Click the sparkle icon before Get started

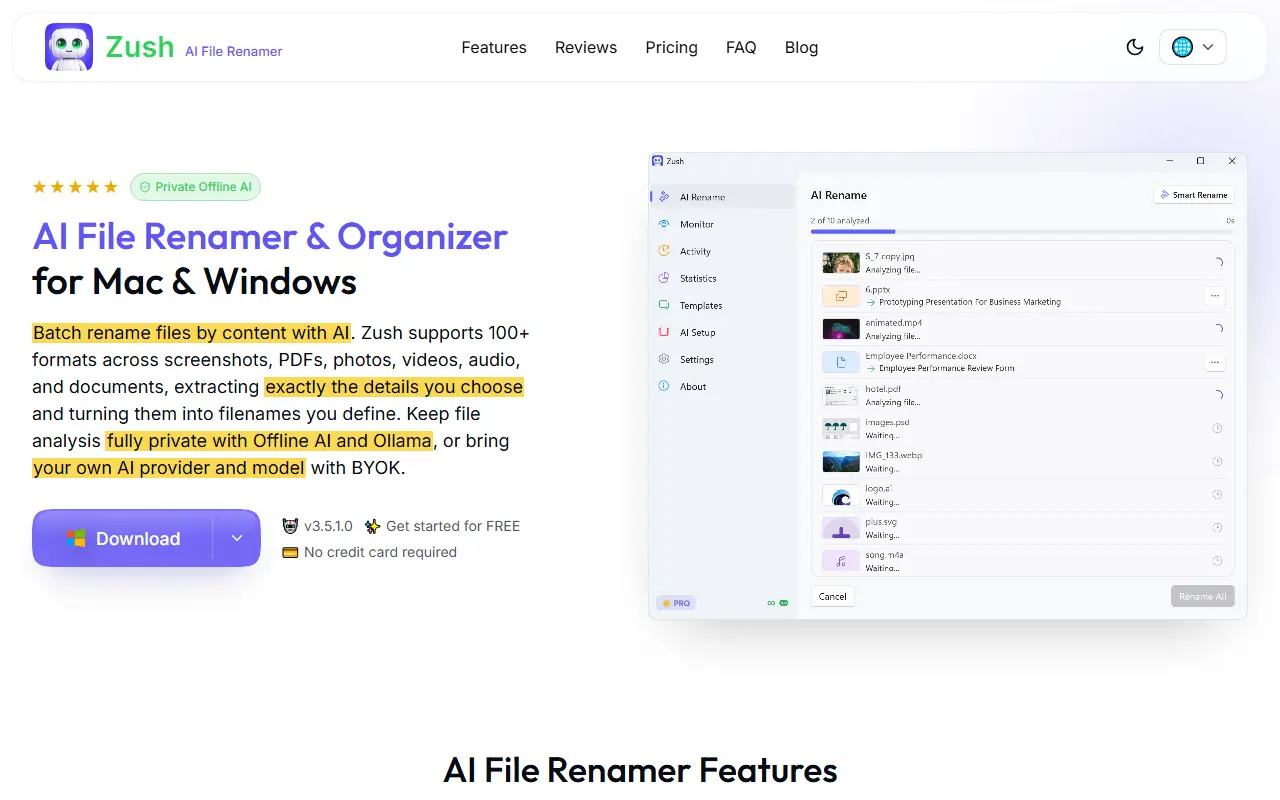click(x=373, y=526)
